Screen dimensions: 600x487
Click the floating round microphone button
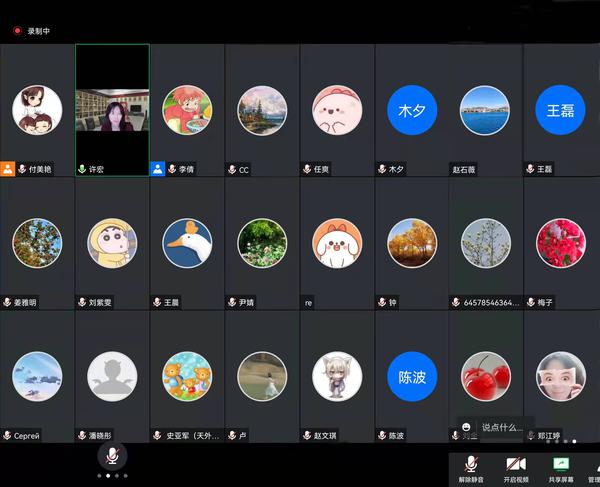pos(112,456)
